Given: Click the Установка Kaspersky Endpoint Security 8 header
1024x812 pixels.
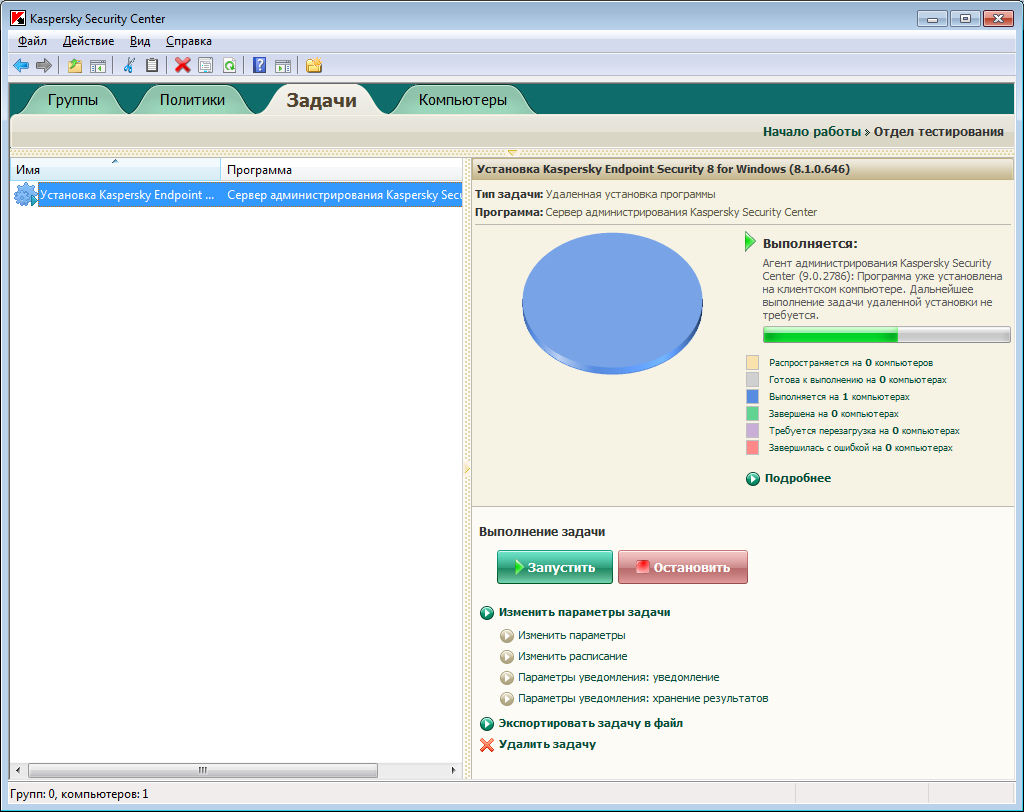Looking at the screenshot, I should (663, 169).
